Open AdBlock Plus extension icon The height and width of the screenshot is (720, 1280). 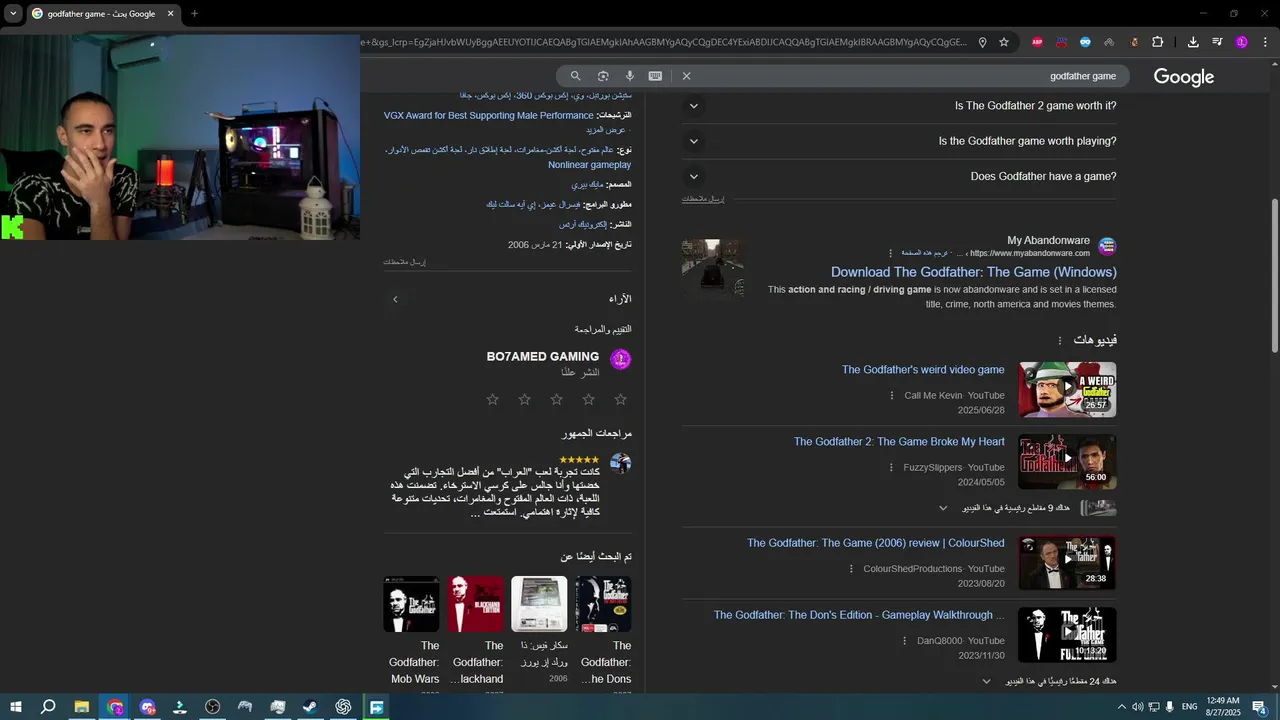tap(1037, 42)
